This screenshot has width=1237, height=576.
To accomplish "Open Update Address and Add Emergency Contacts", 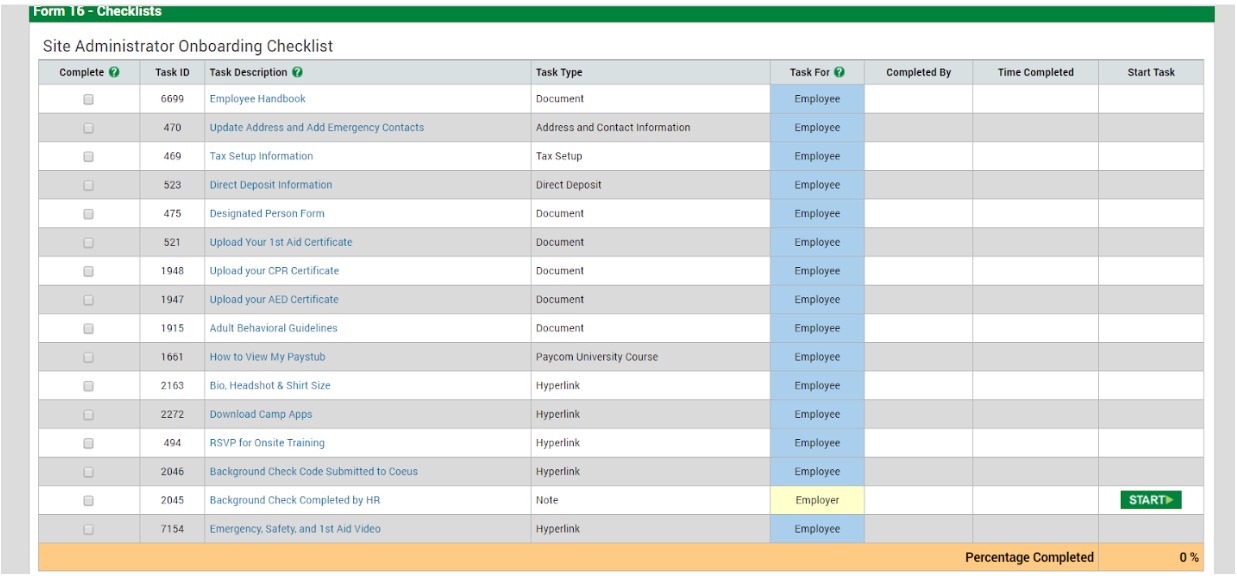I will point(317,128).
